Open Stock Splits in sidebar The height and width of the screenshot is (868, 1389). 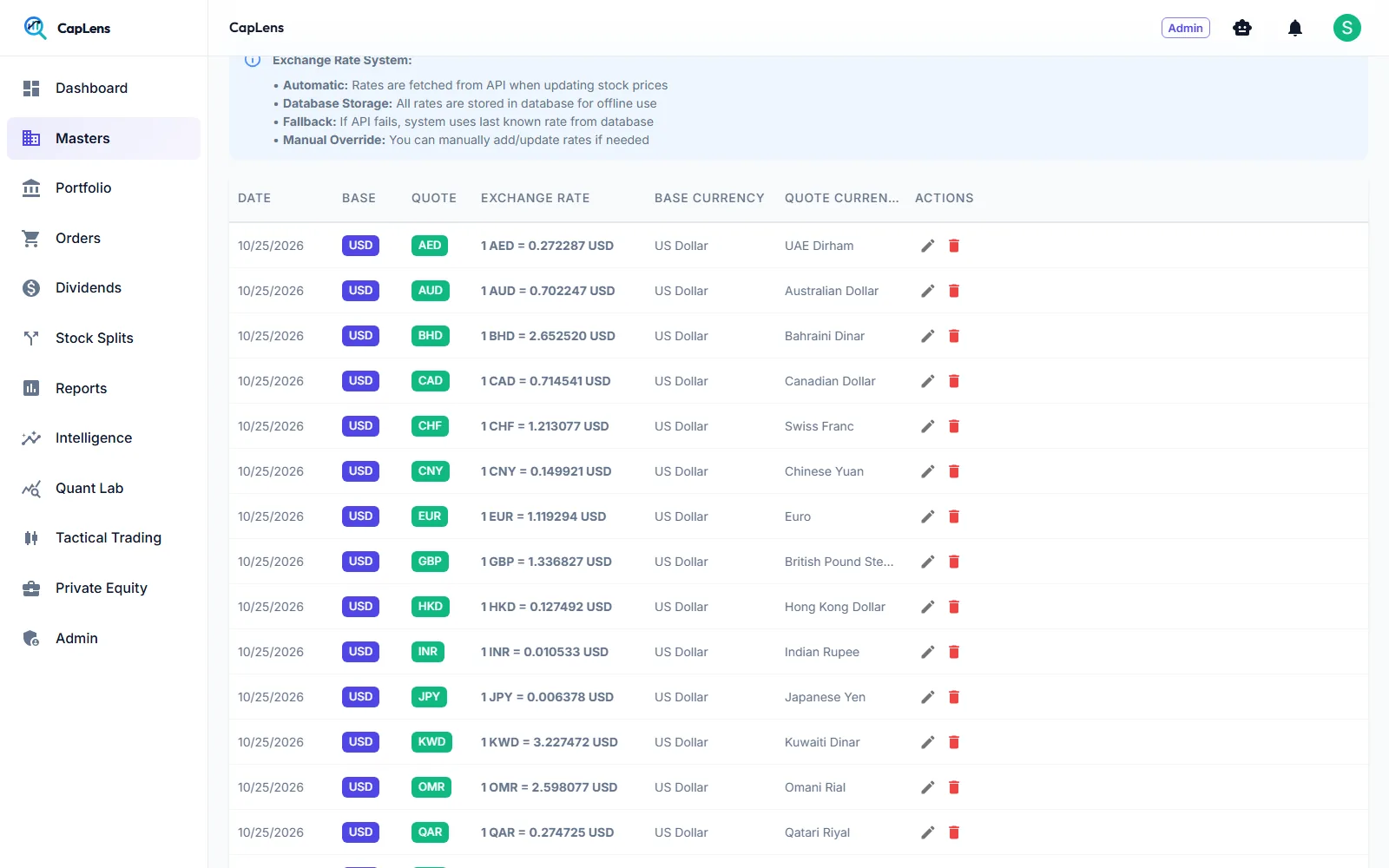[103, 338]
